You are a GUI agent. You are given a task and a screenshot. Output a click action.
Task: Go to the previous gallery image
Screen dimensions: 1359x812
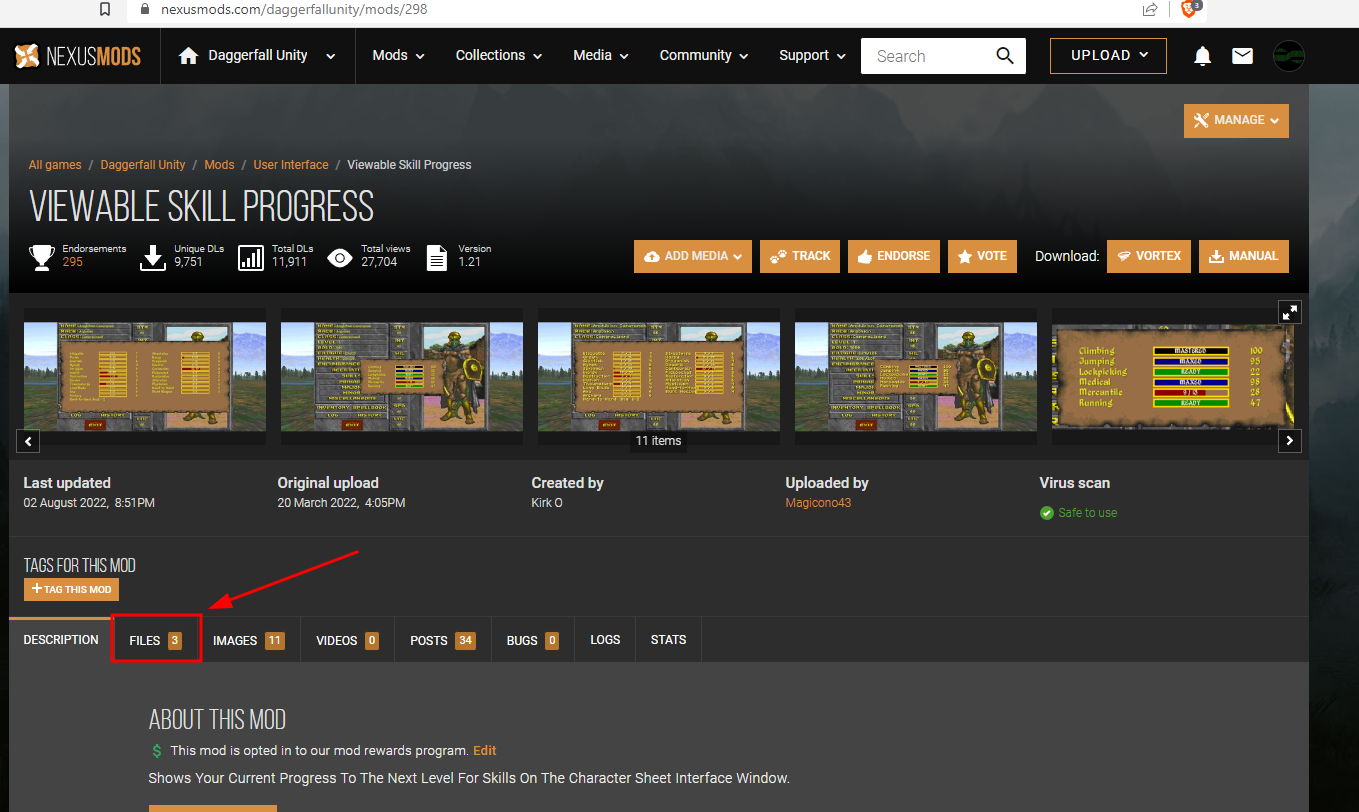click(29, 440)
